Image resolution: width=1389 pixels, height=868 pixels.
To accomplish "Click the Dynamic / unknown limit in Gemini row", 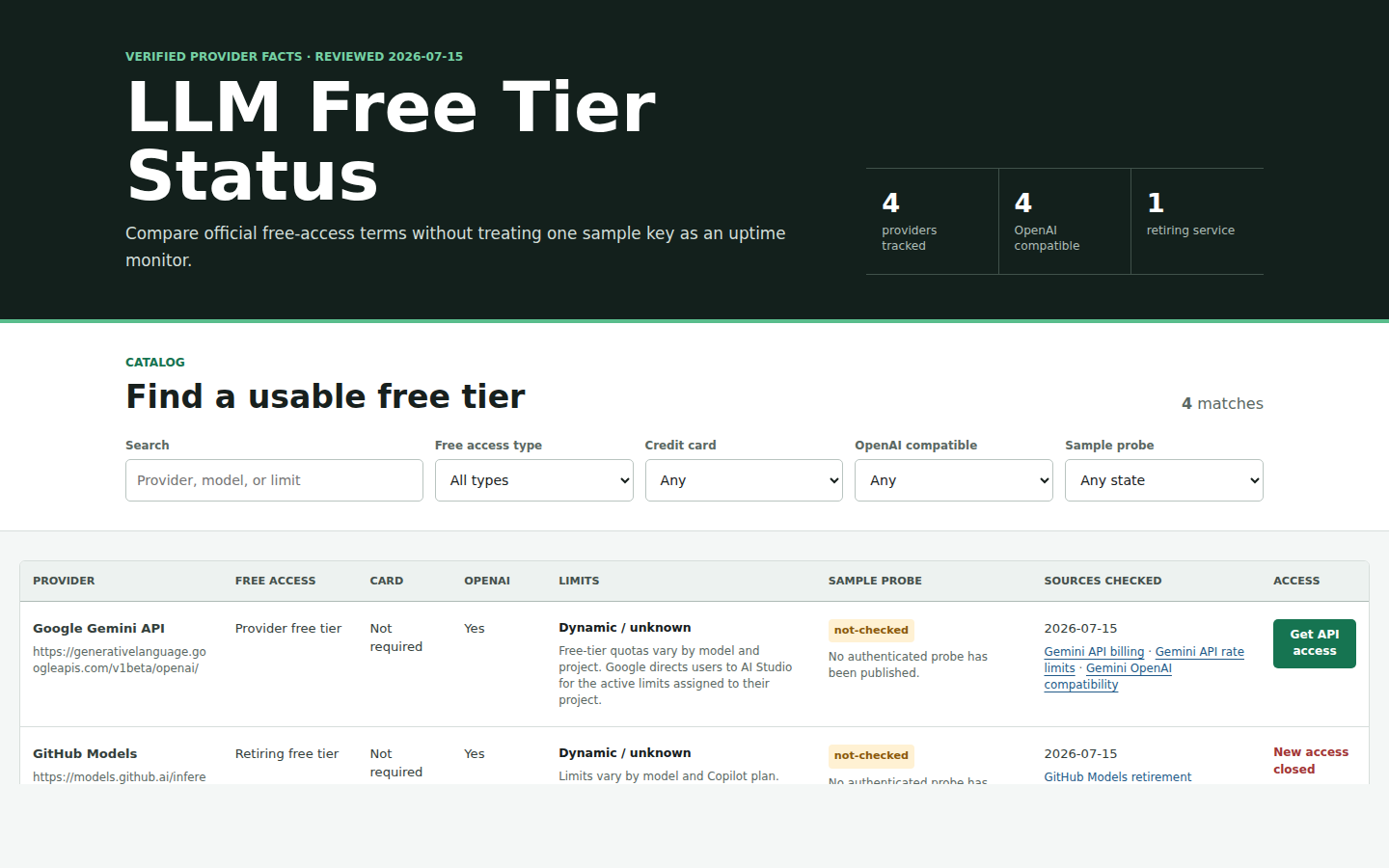I will (625, 627).
